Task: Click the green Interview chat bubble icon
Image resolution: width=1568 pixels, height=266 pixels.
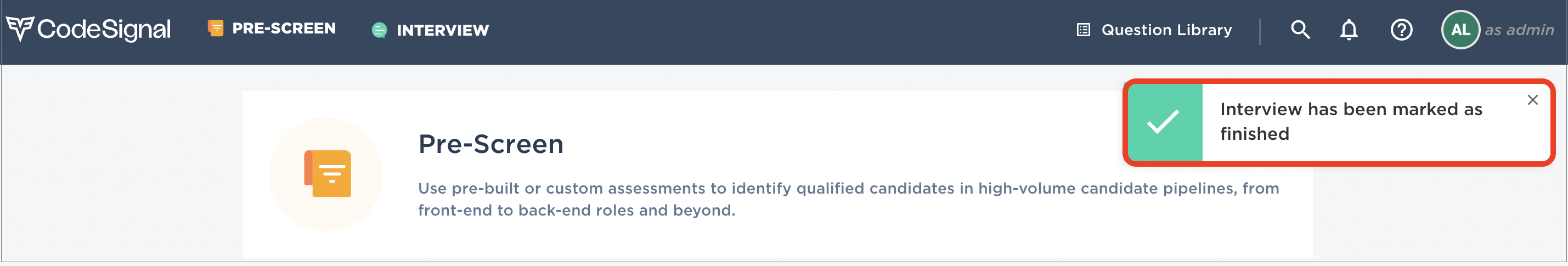Action: (379, 30)
